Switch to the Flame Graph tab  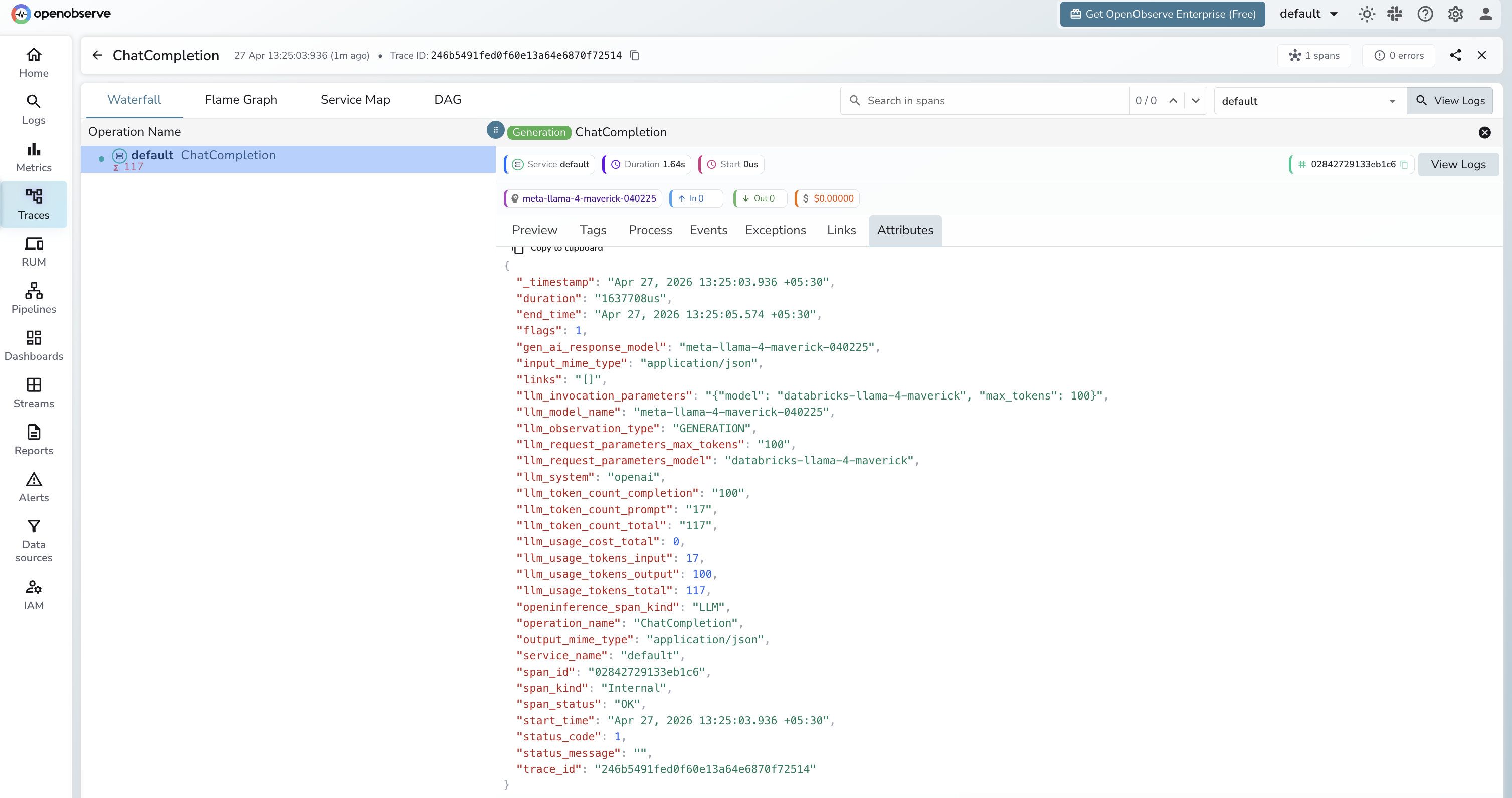tap(241, 100)
